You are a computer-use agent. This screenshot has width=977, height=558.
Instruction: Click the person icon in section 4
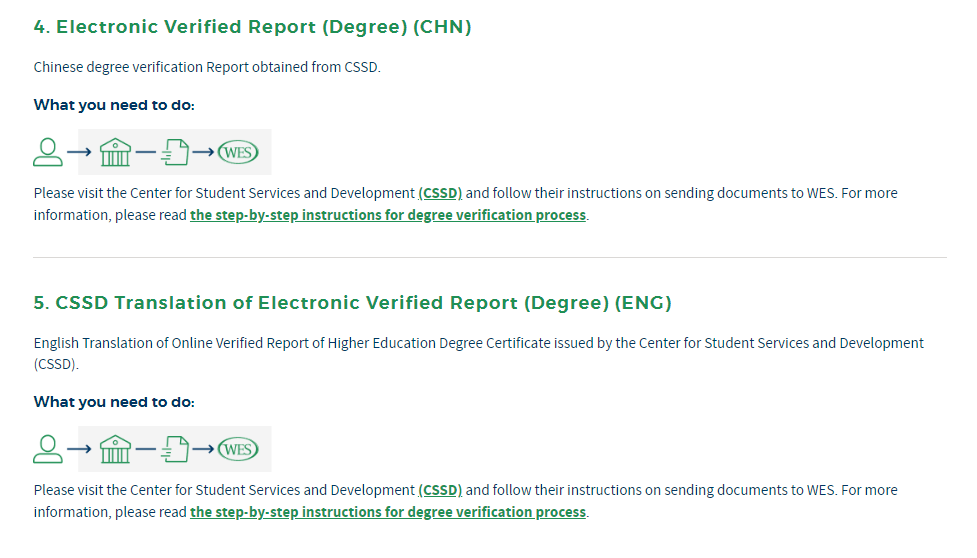(x=48, y=152)
